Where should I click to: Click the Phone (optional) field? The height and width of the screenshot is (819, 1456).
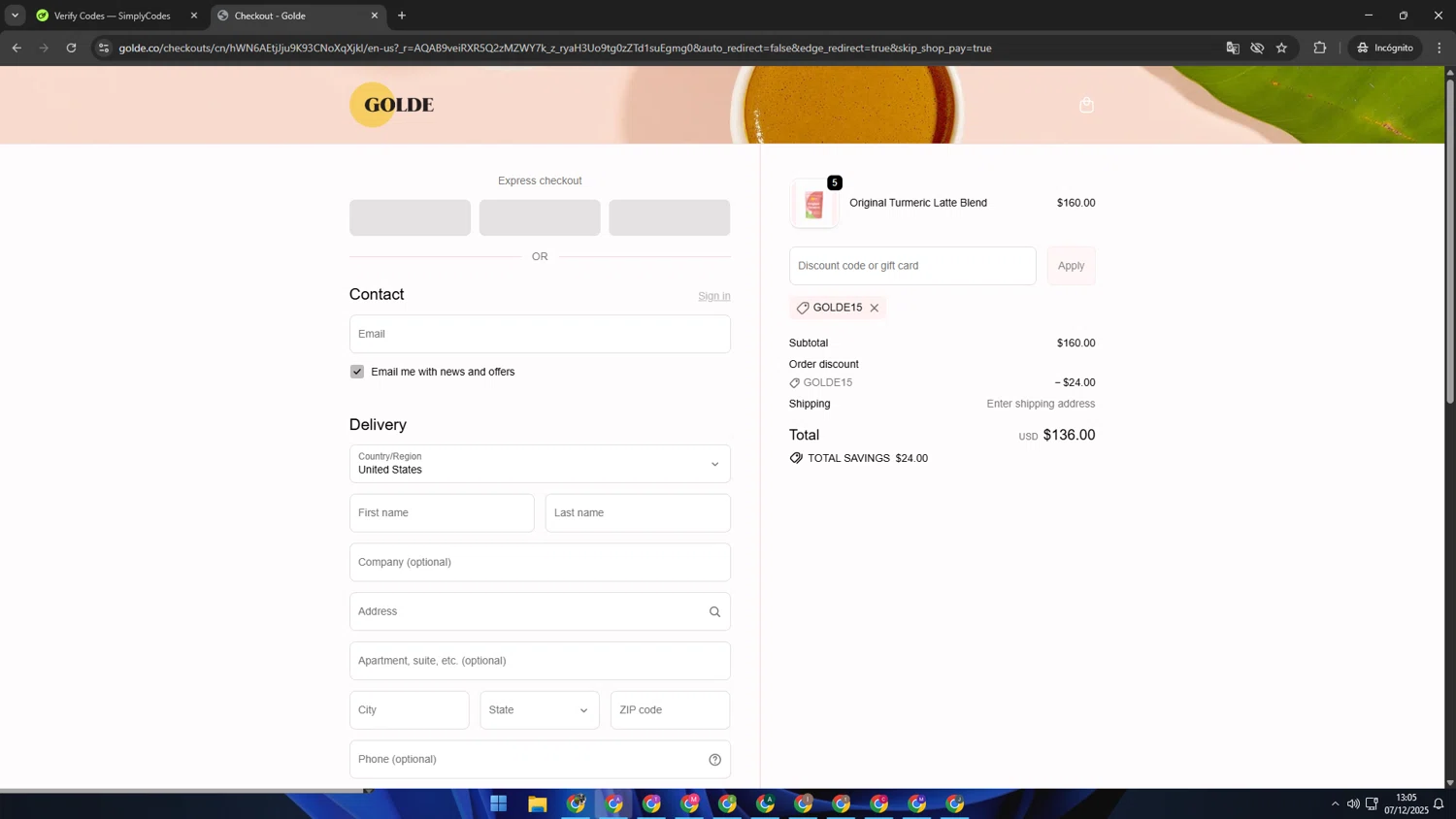540,760
